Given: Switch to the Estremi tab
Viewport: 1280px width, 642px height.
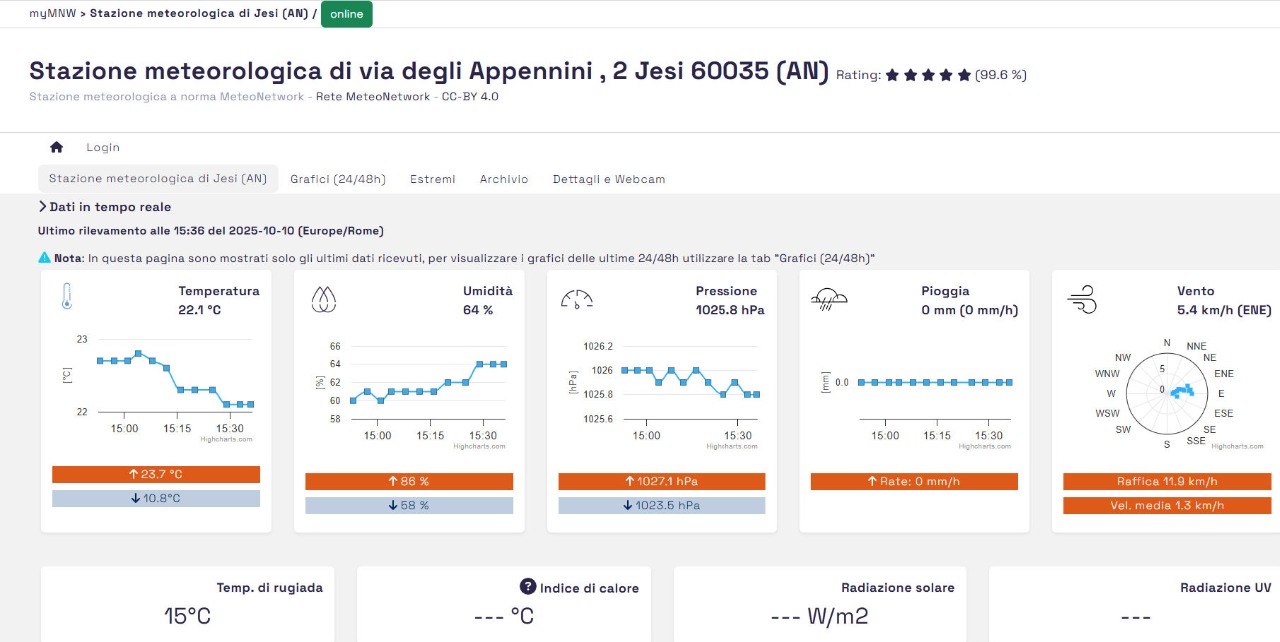Looking at the screenshot, I should [432, 179].
